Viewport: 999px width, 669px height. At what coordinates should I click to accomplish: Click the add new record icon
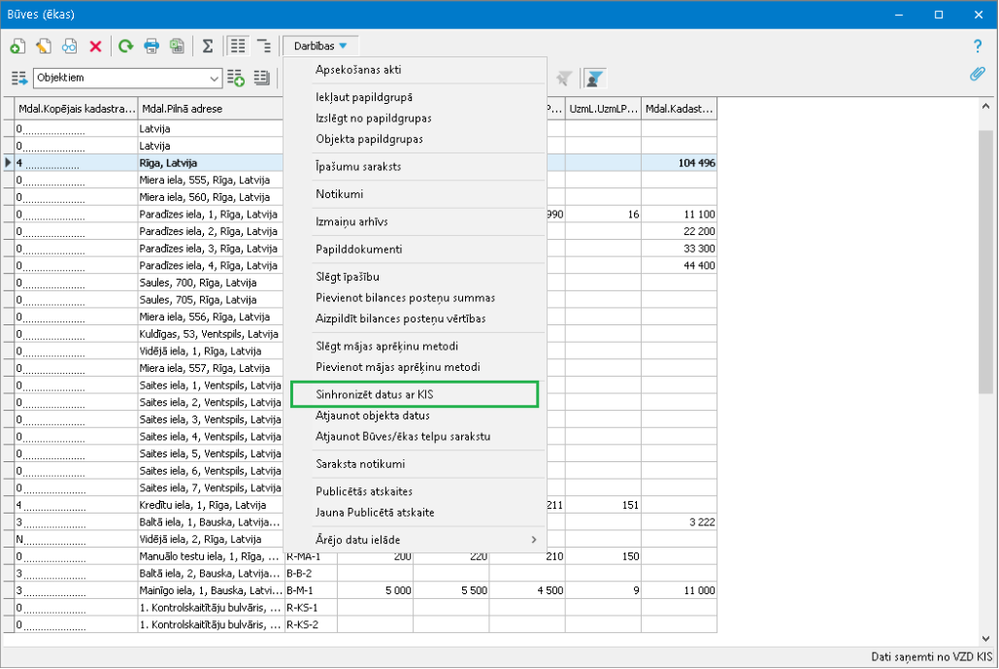[x=18, y=46]
